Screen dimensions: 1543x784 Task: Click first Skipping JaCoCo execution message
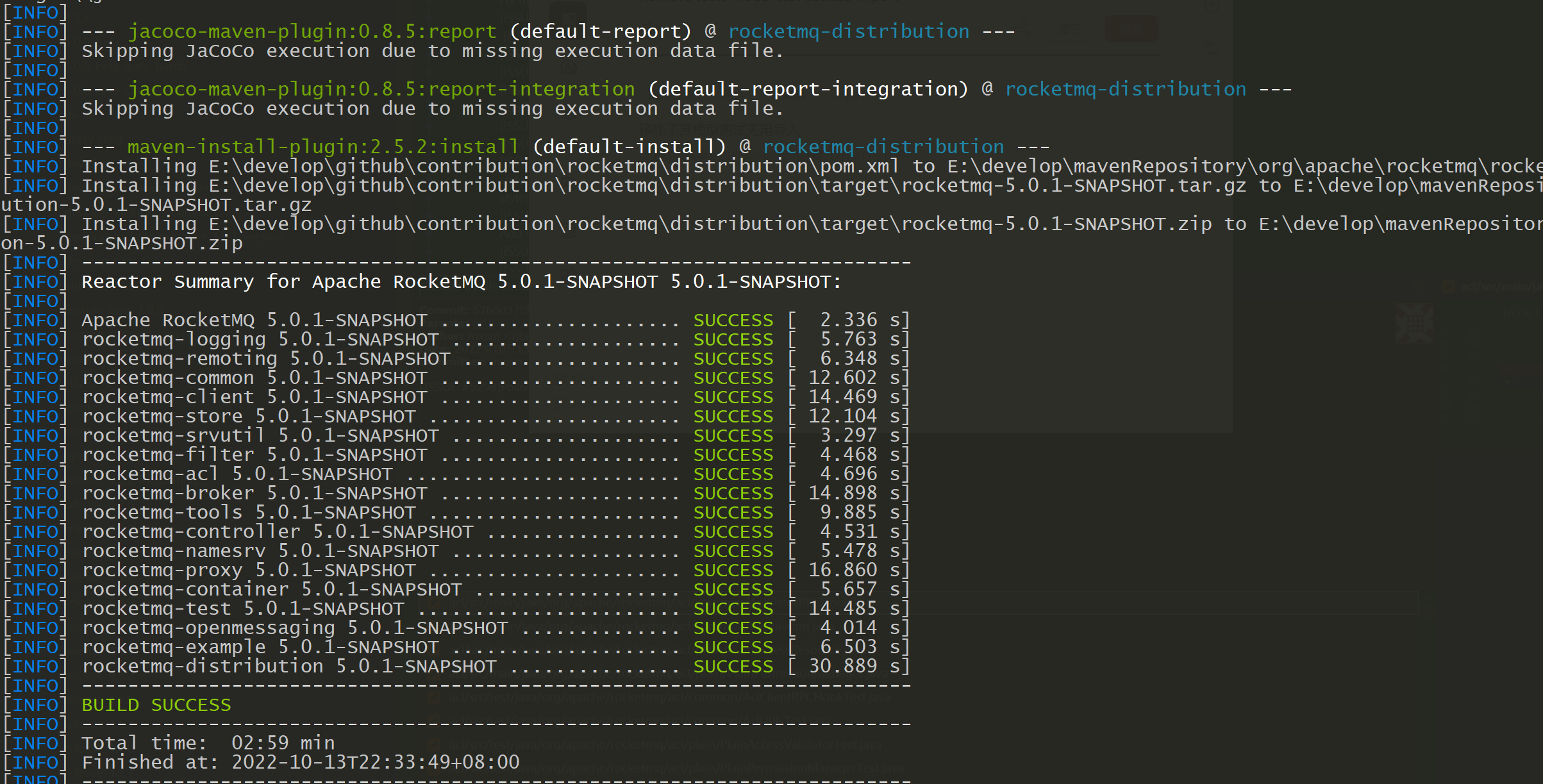[x=432, y=51]
